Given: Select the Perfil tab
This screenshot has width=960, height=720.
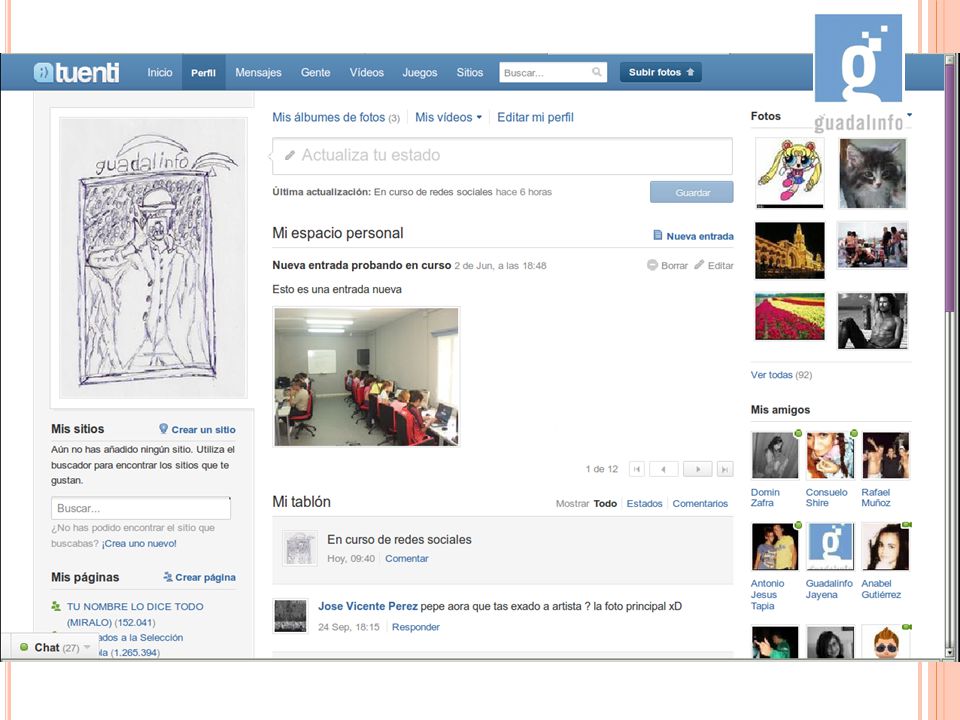Looking at the screenshot, I should [x=203, y=72].
